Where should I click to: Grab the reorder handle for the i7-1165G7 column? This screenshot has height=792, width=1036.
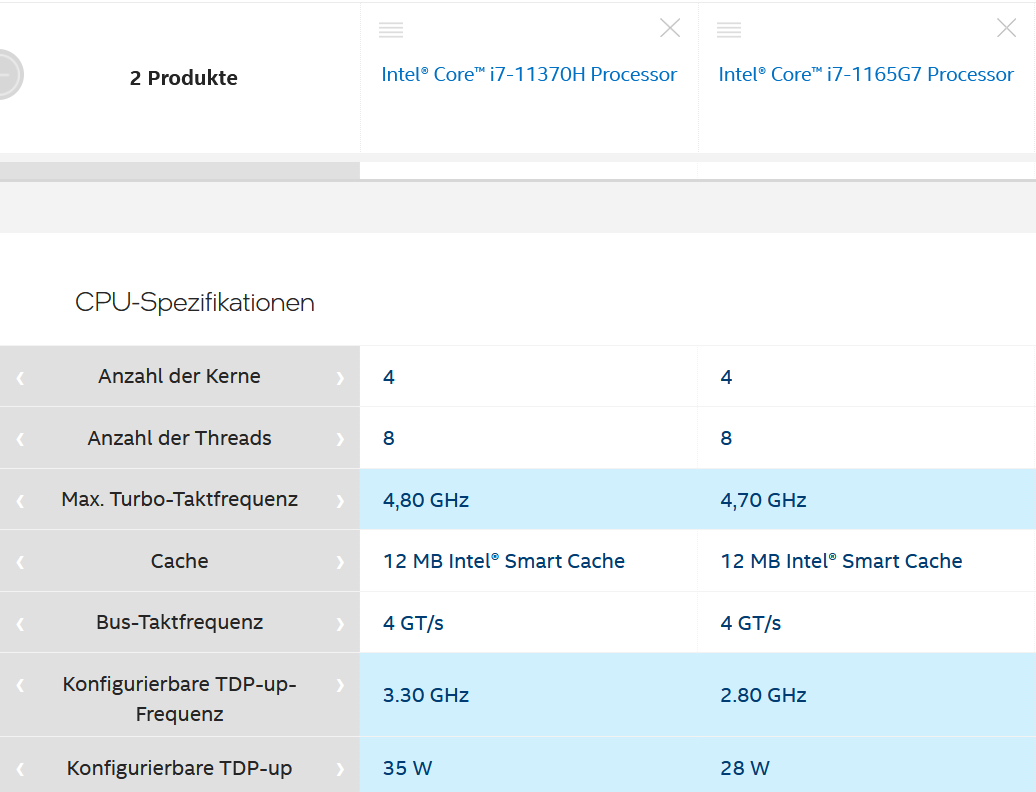tap(729, 30)
